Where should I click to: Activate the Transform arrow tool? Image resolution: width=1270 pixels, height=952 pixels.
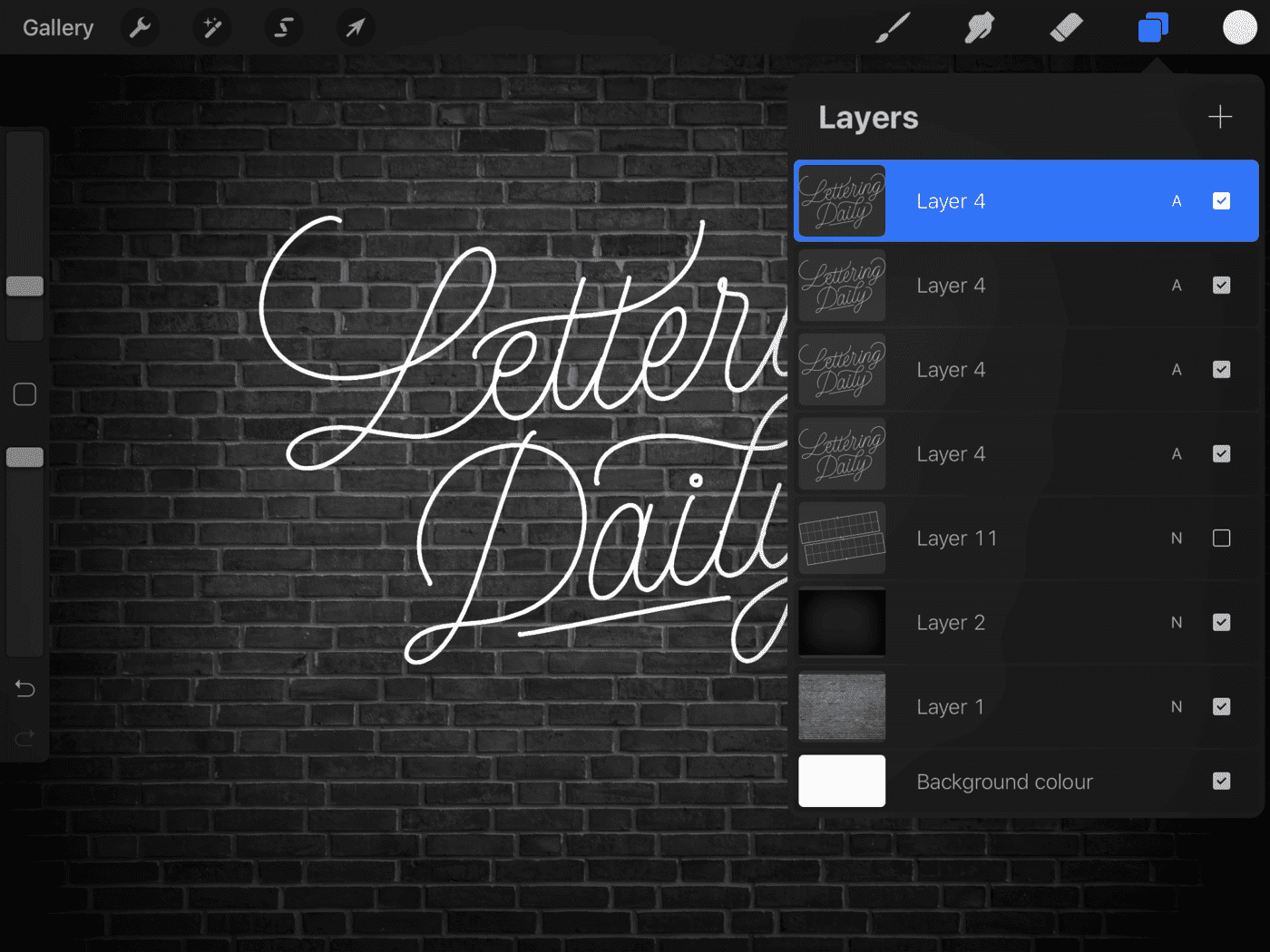pyautogui.click(x=355, y=28)
